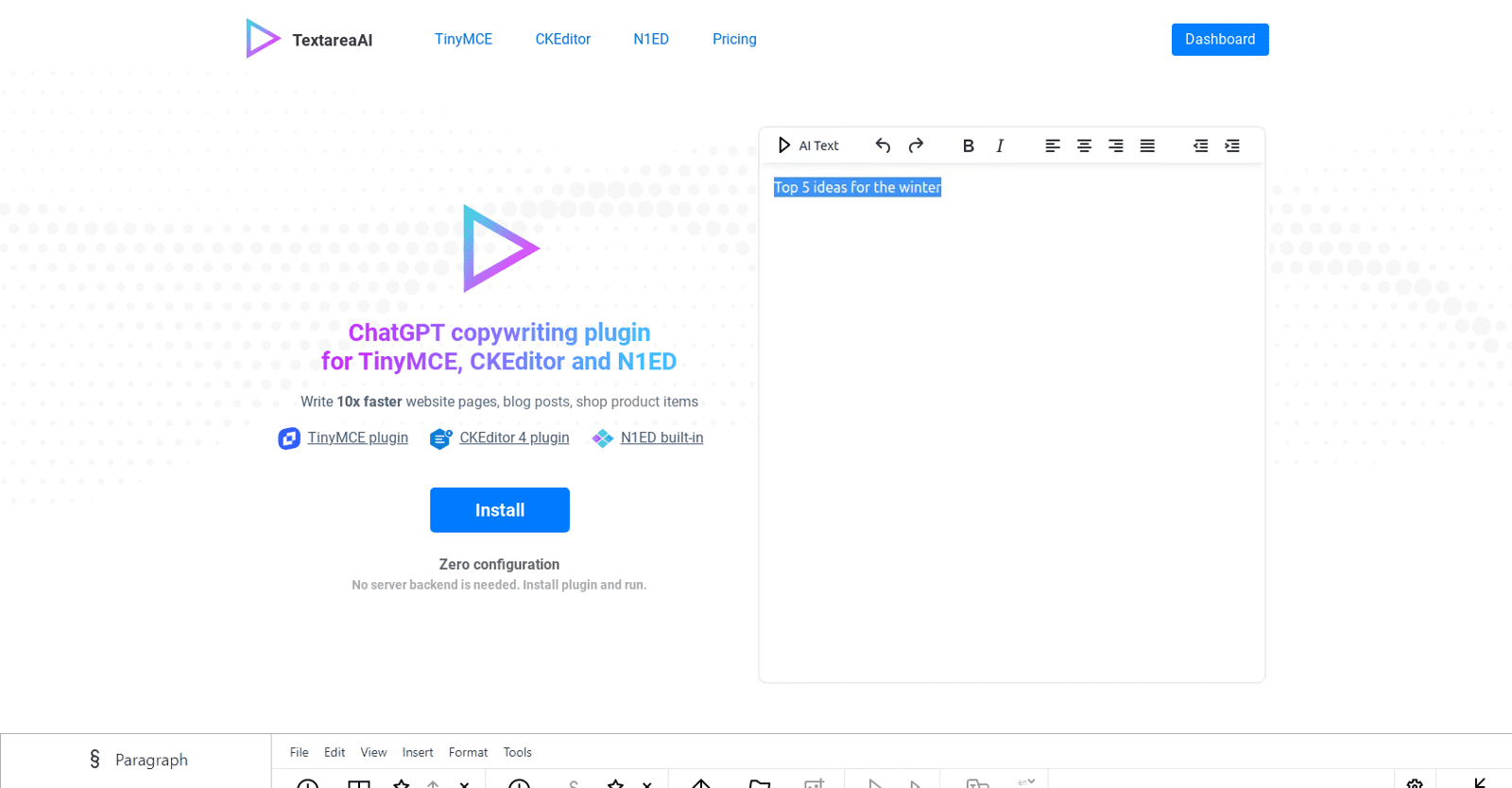
Task: Open the TinyMCE plugin link
Action: click(357, 437)
